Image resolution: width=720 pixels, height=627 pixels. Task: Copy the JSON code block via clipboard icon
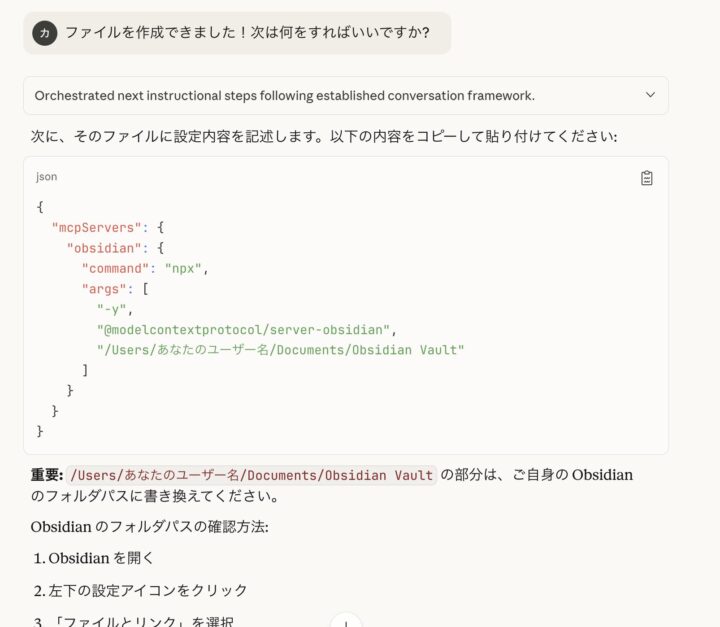click(646, 178)
